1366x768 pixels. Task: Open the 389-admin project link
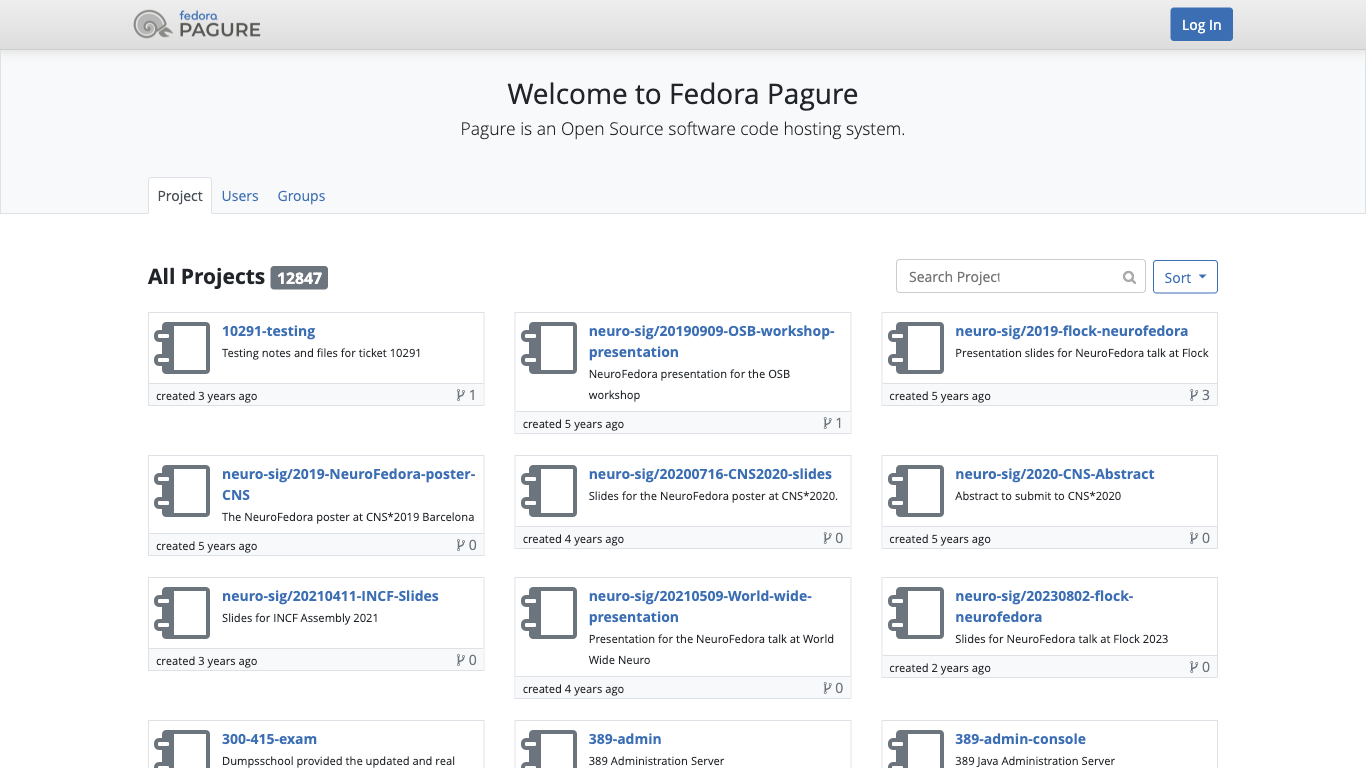(625, 739)
